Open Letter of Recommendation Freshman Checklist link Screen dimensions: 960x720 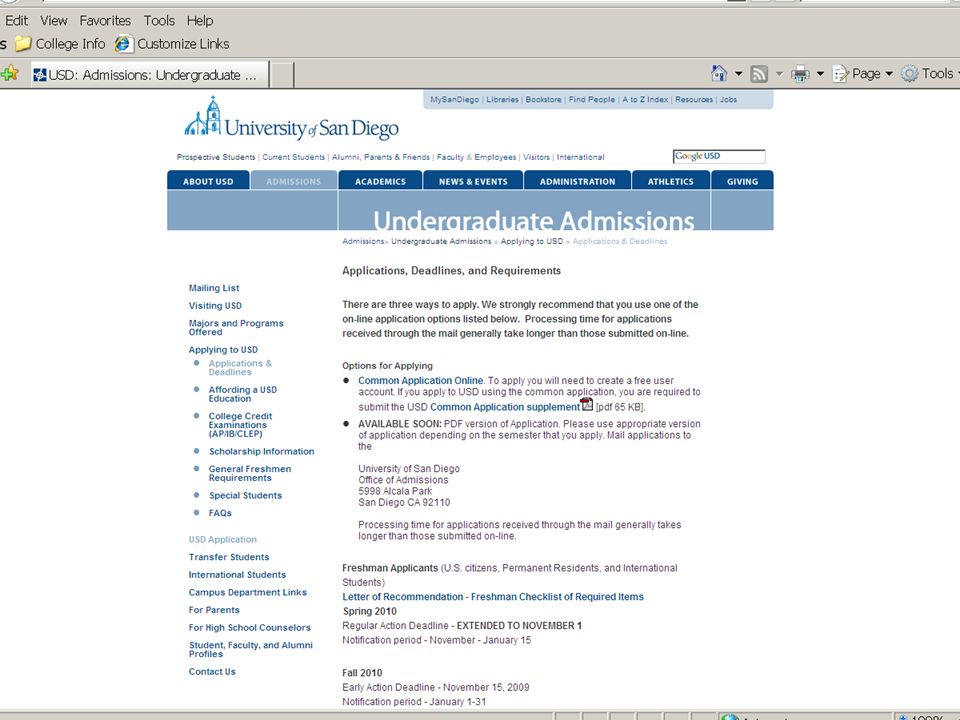[493, 597]
